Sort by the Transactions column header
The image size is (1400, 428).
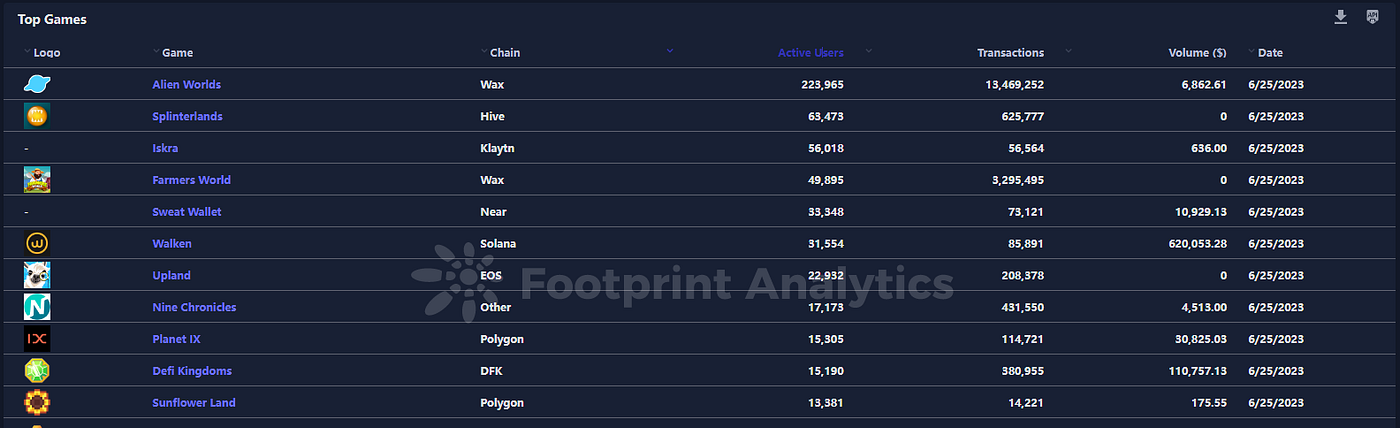tap(1010, 53)
